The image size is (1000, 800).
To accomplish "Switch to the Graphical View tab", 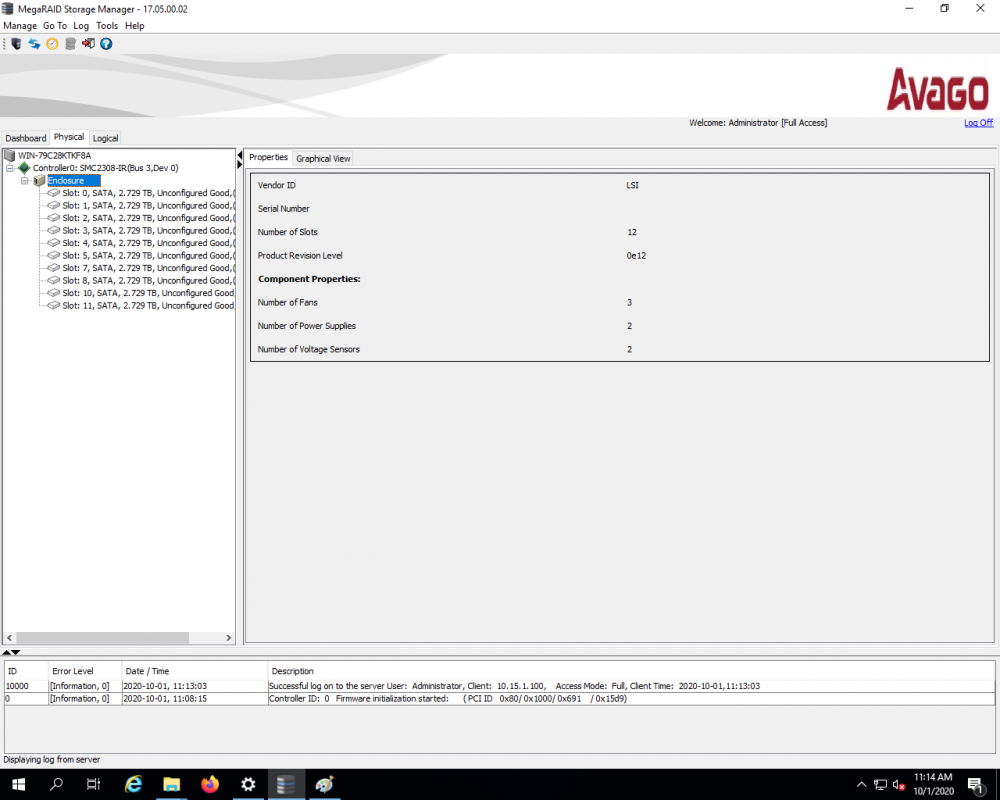I will click(323, 158).
